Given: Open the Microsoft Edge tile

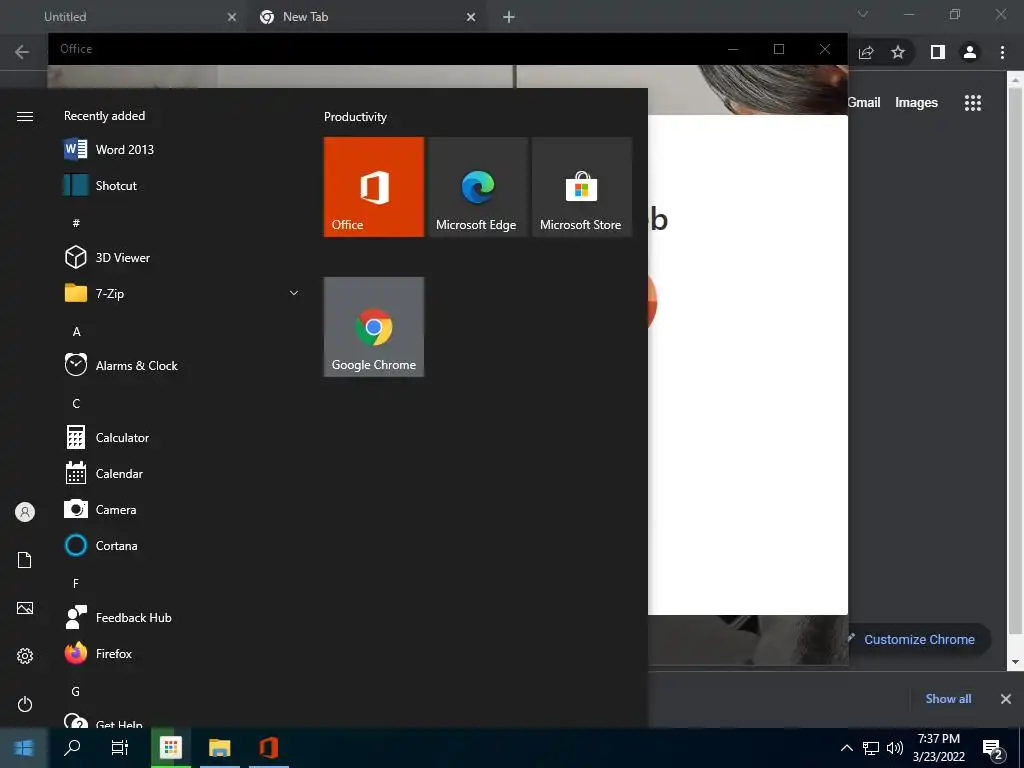Looking at the screenshot, I should point(477,187).
